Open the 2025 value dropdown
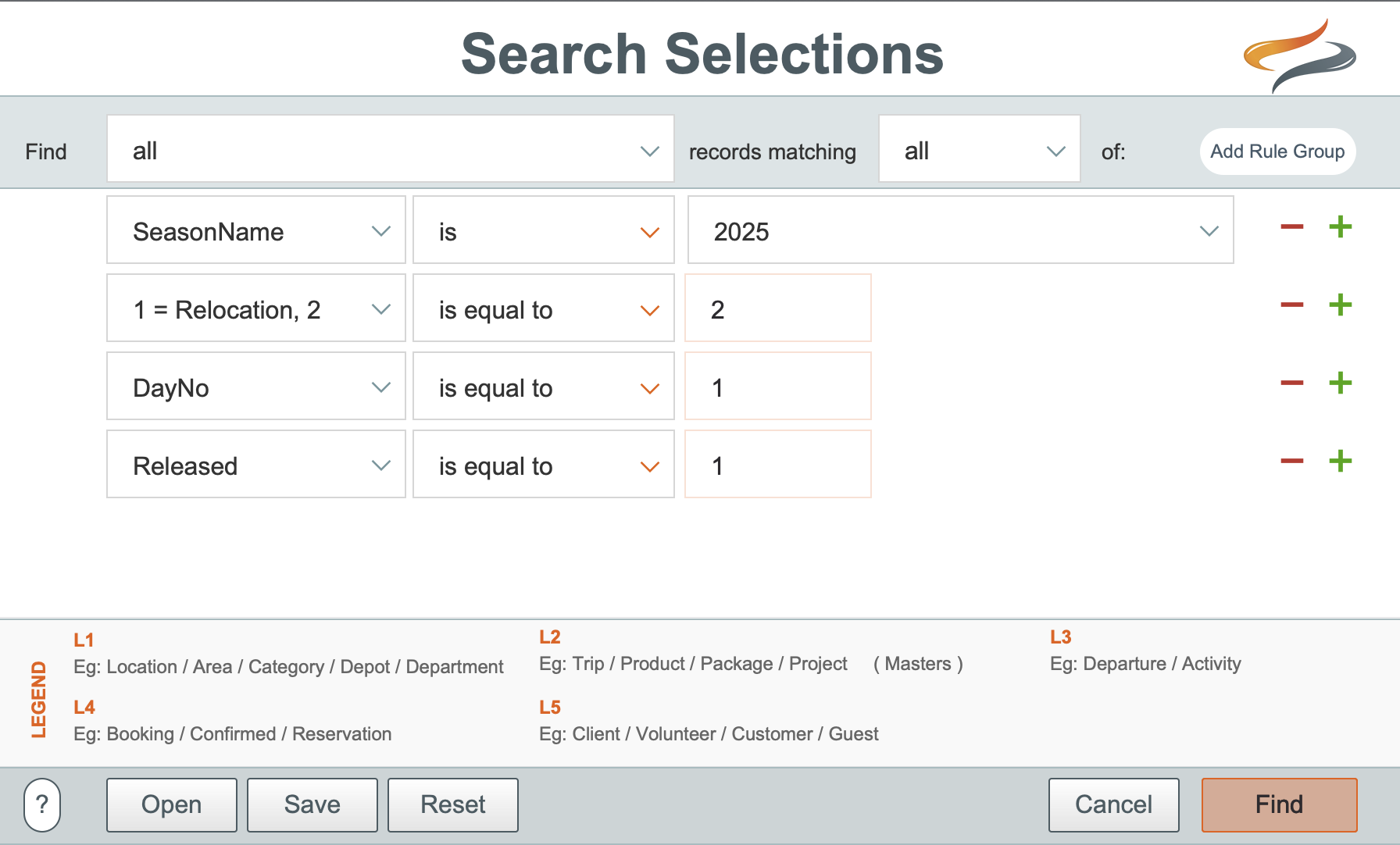1400x845 pixels. (961, 230)
